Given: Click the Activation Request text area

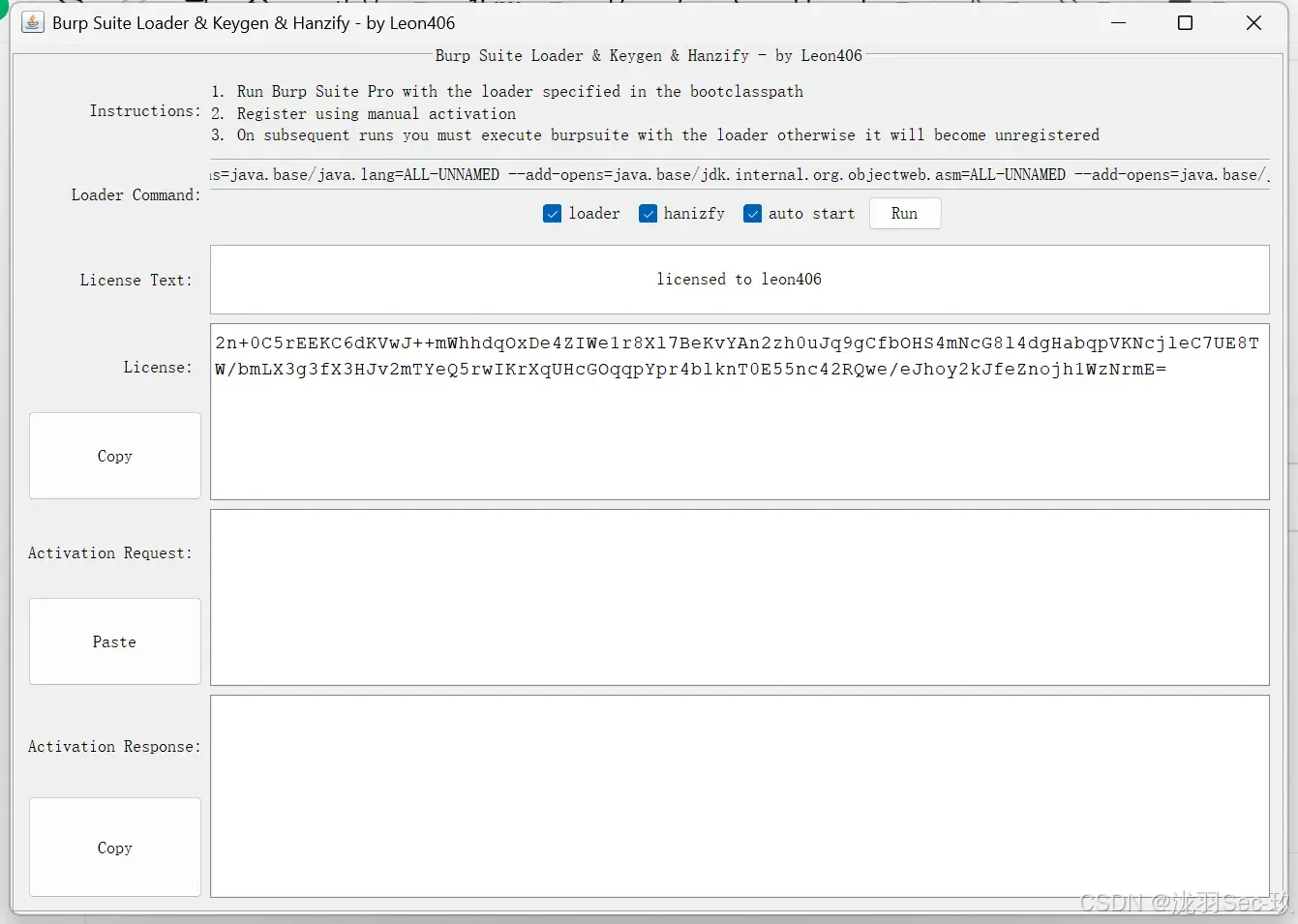Looking at the screenshot, I should coord(740,597).
